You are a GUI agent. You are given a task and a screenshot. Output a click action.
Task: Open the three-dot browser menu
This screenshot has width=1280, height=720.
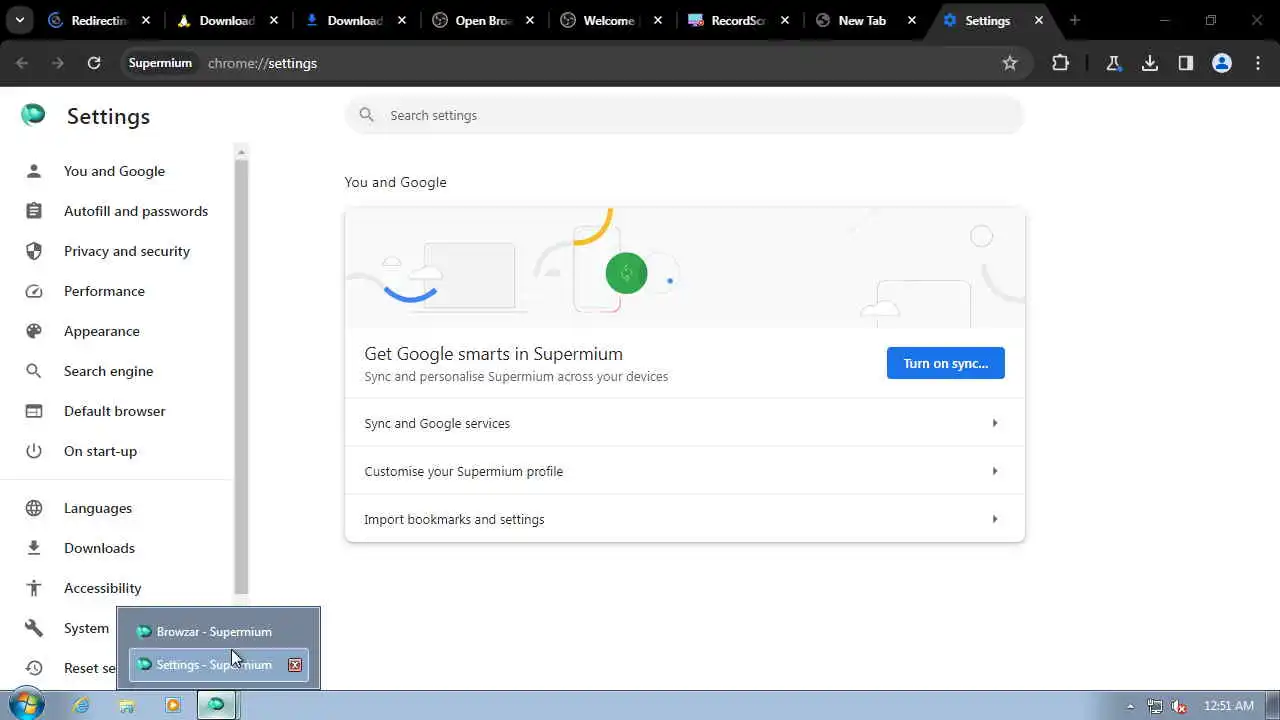pos(1258,63)
